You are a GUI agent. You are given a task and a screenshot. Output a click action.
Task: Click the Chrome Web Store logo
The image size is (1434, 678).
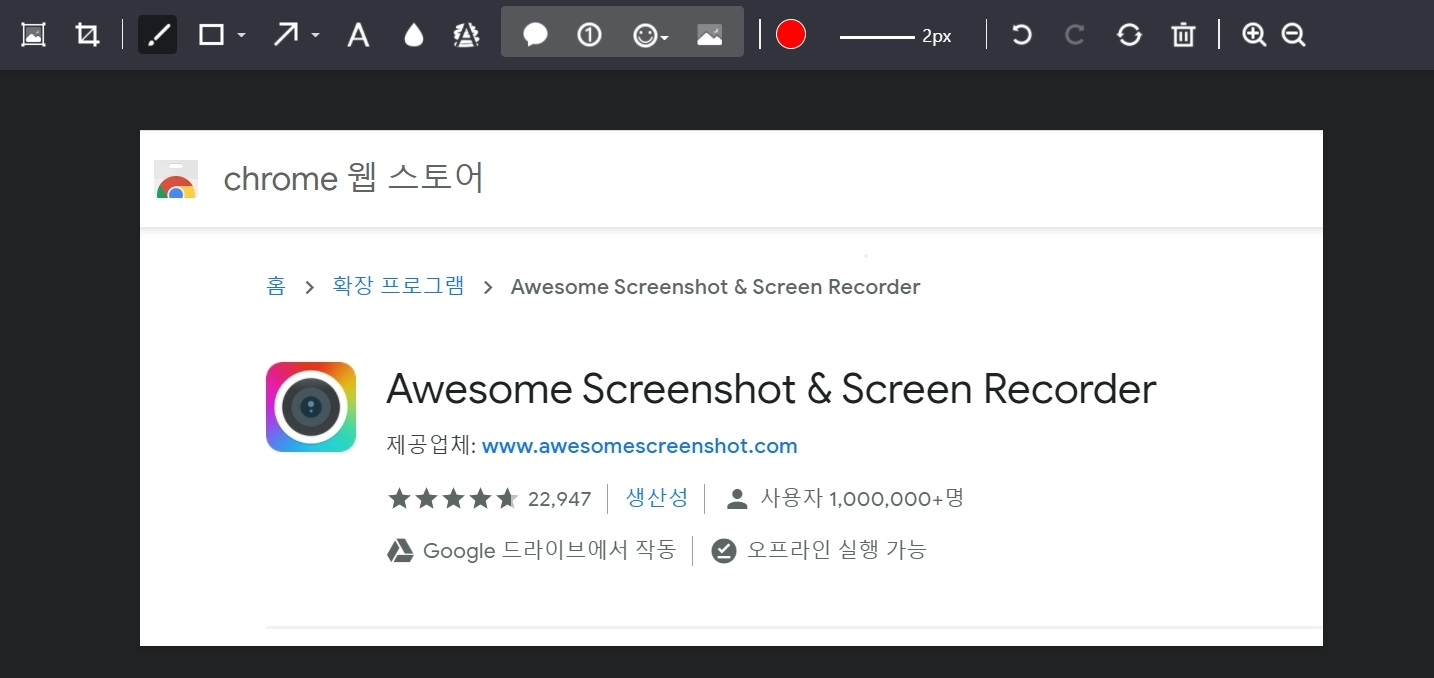[x=176, y=179]
